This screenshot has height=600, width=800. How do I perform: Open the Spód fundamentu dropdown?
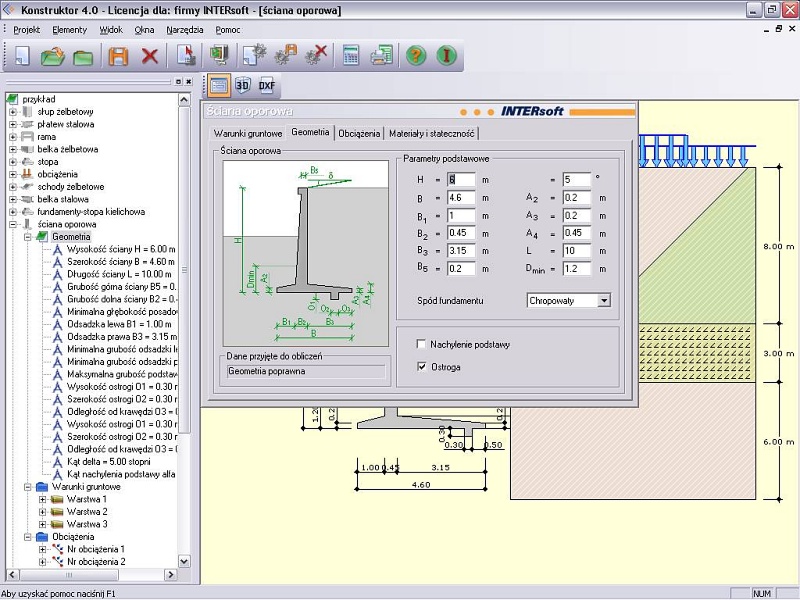point(604,301)
